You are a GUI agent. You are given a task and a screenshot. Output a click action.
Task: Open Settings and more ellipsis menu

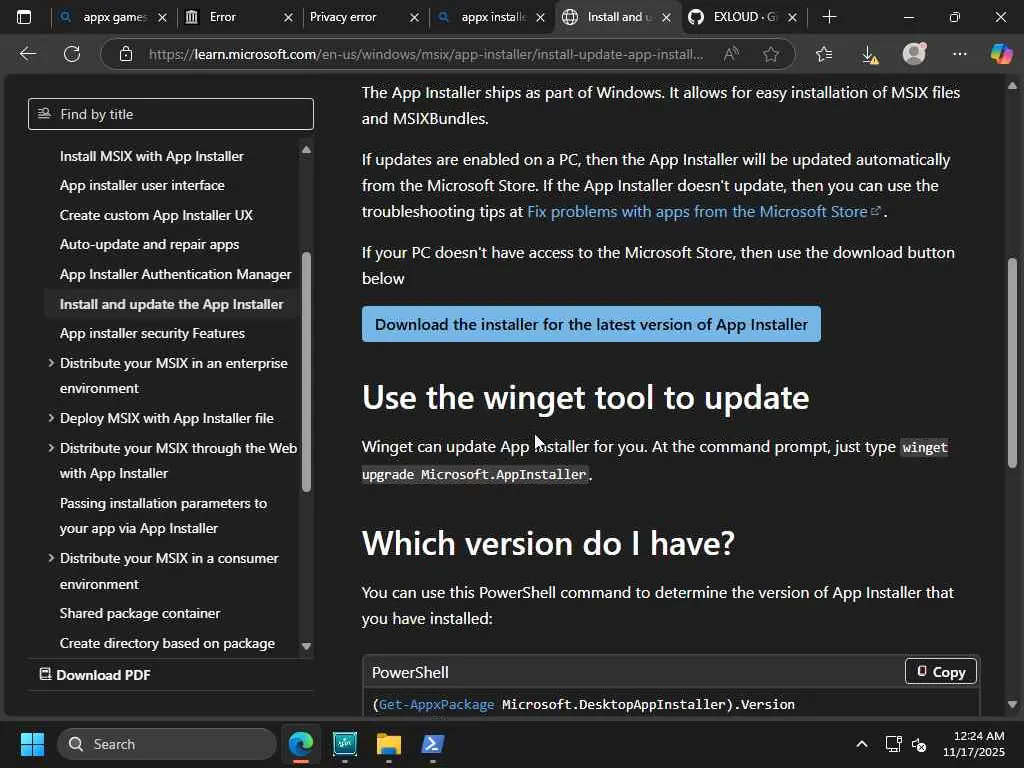tap(959, 54)
